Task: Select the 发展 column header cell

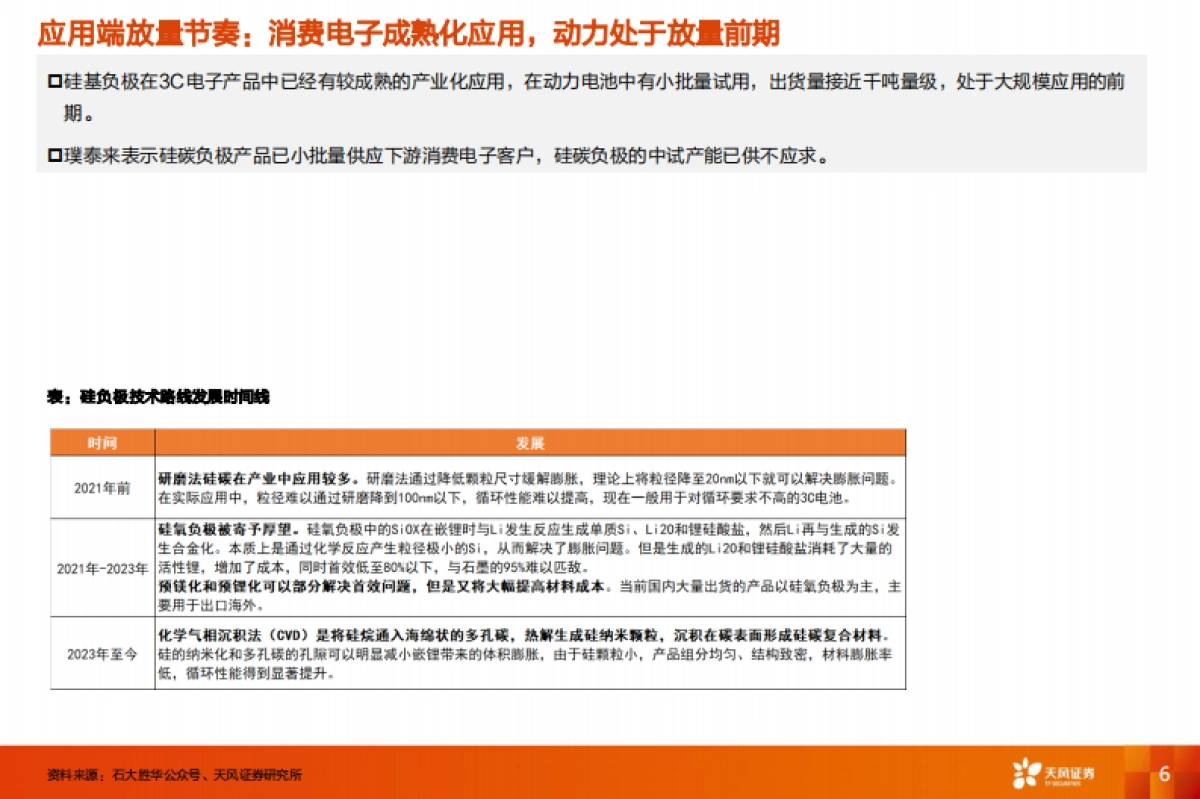Action: (528, 441)
